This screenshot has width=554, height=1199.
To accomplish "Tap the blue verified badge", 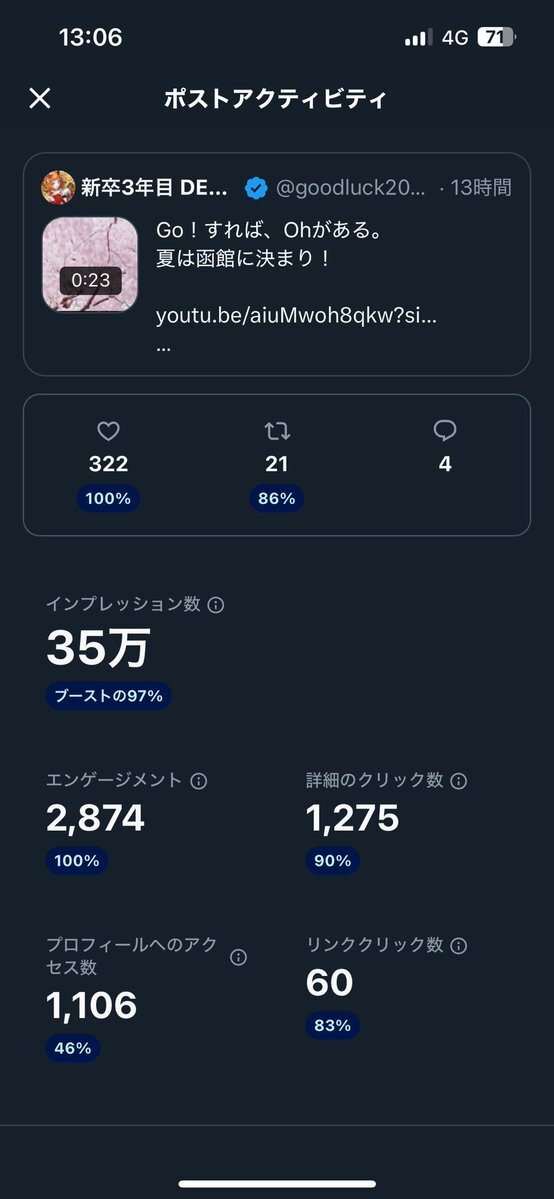I will [x=256, y=188].
